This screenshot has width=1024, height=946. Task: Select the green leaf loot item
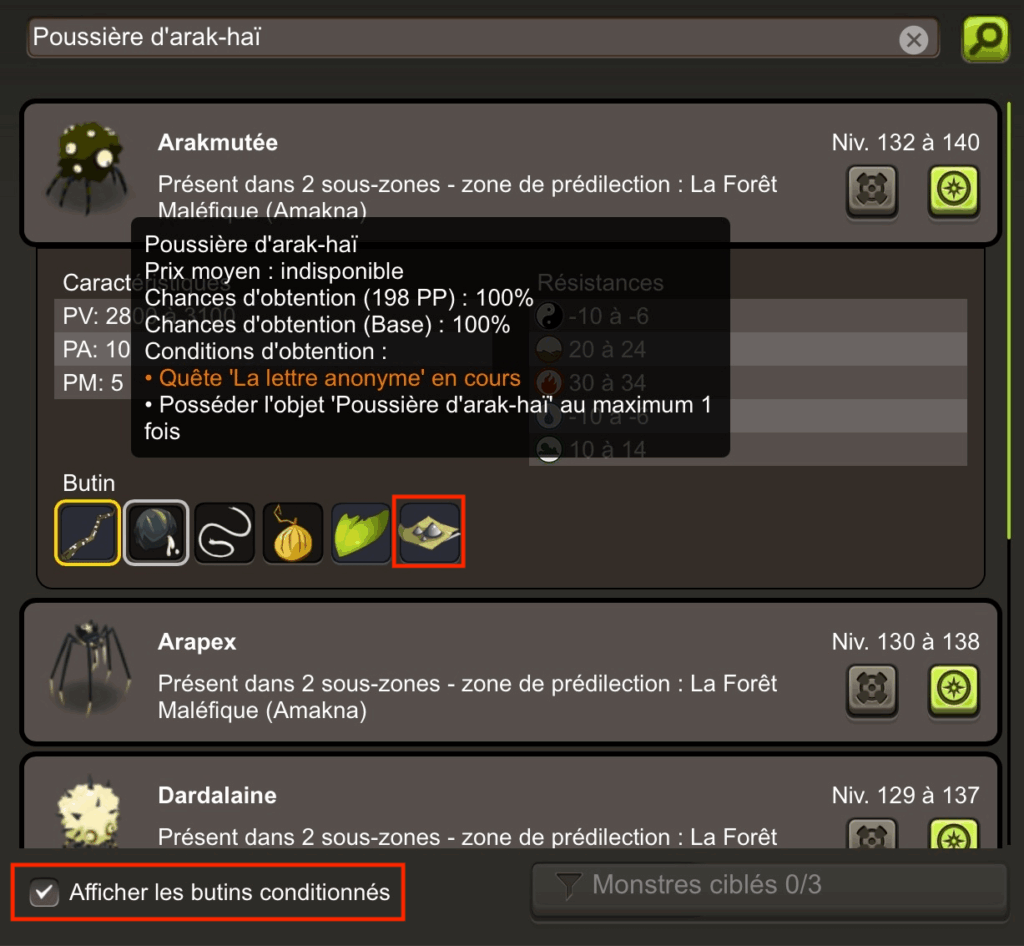click(361, 533)
